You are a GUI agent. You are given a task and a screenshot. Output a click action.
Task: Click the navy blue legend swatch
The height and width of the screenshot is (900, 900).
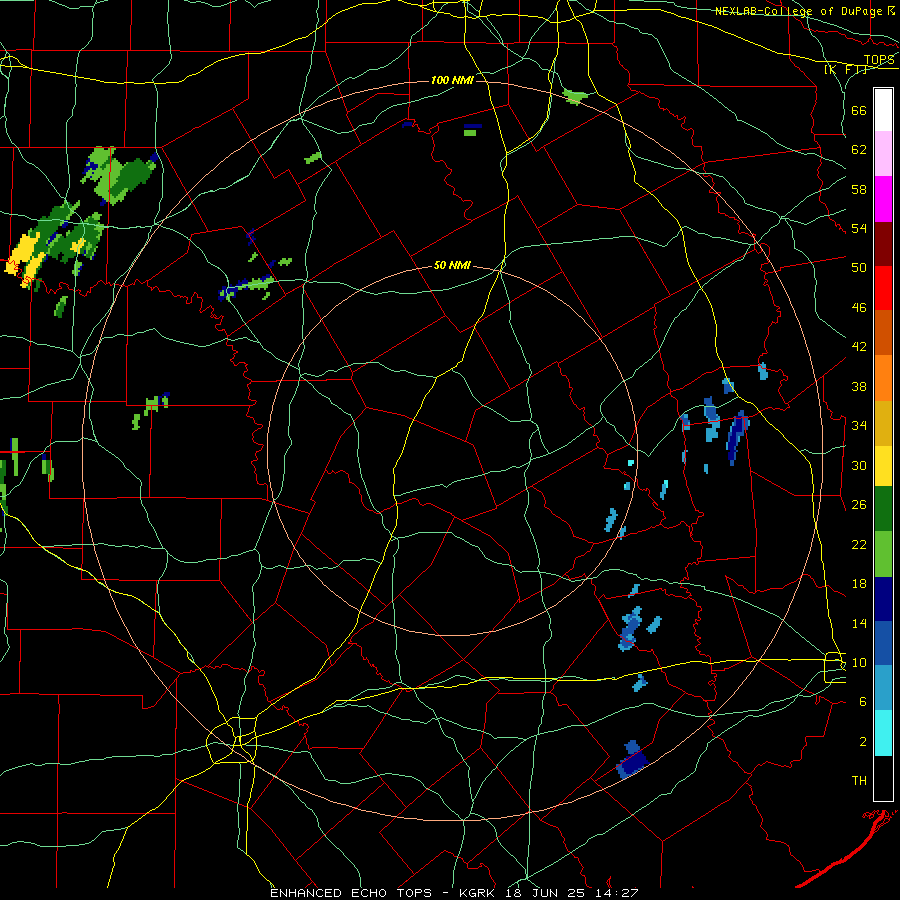[883, 599]
